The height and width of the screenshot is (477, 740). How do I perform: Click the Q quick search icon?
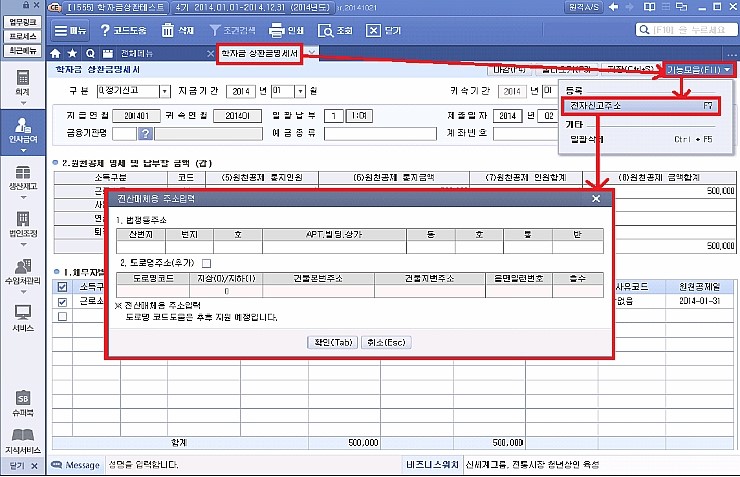click(x=90, y=53)
